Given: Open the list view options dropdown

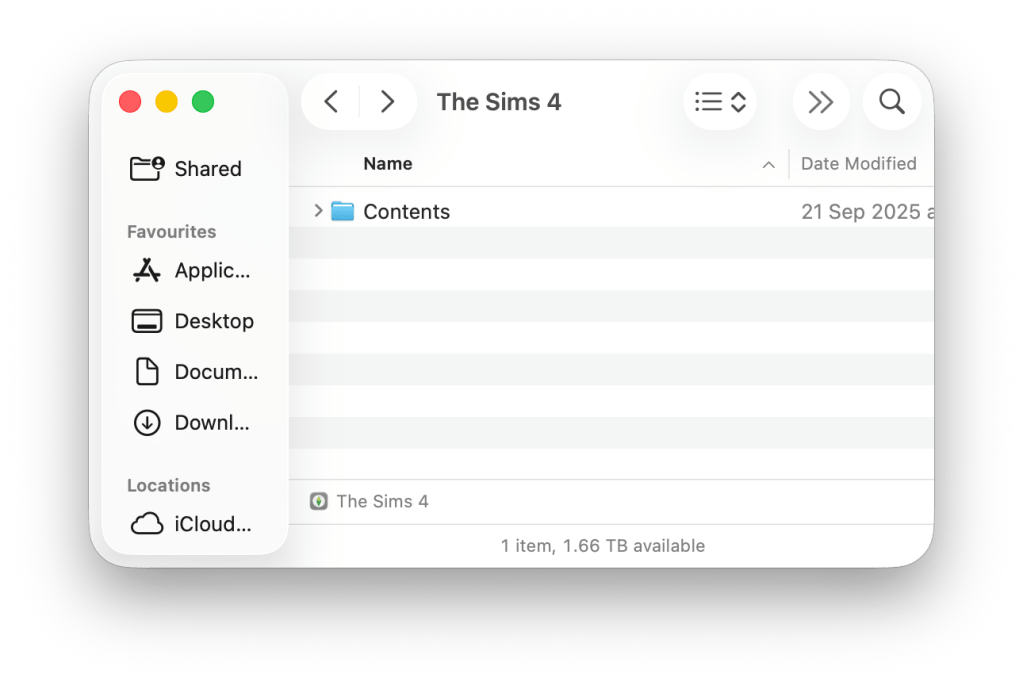Looking at the screenshot, I should 721,102.
